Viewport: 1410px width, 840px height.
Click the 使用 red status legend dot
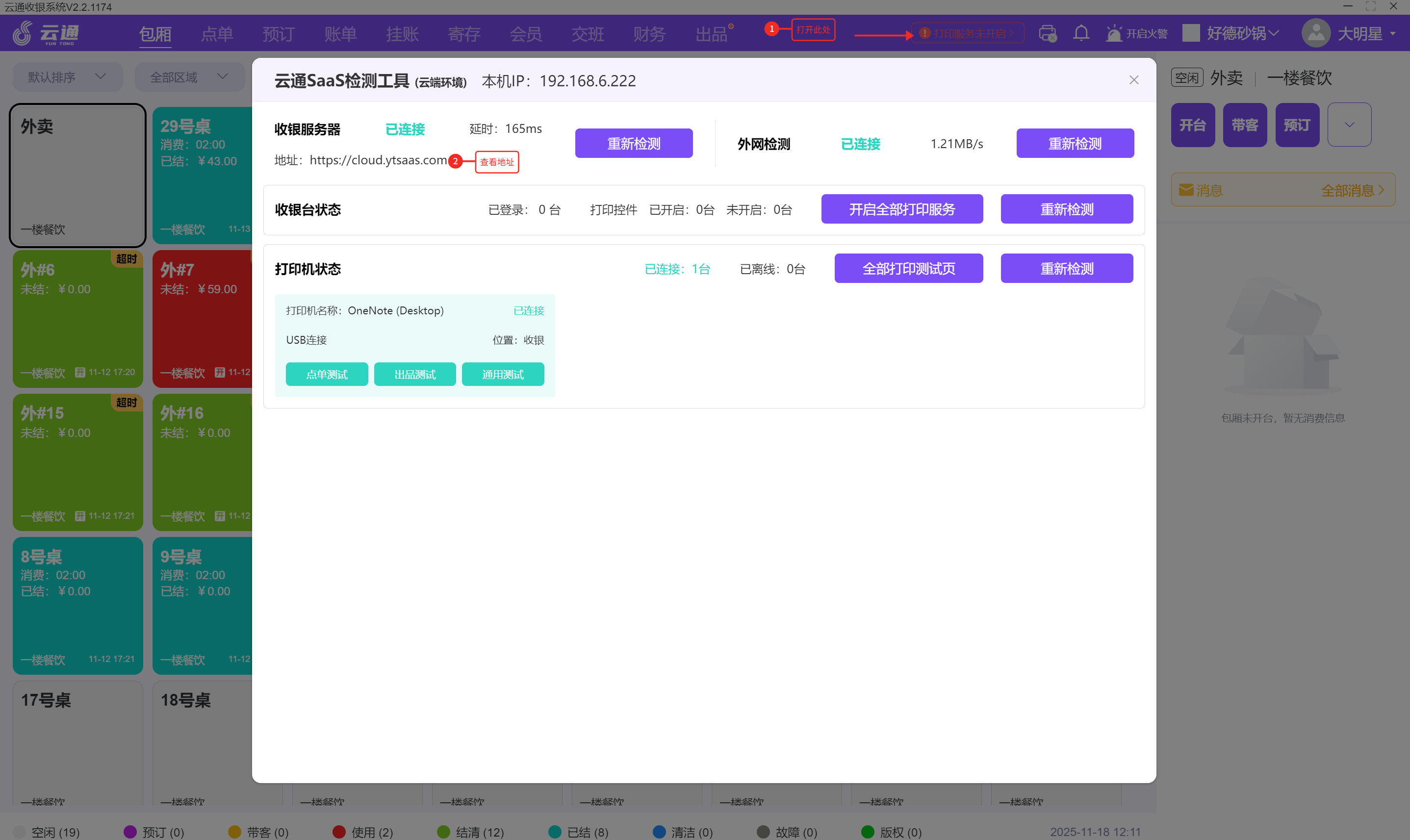339,832
